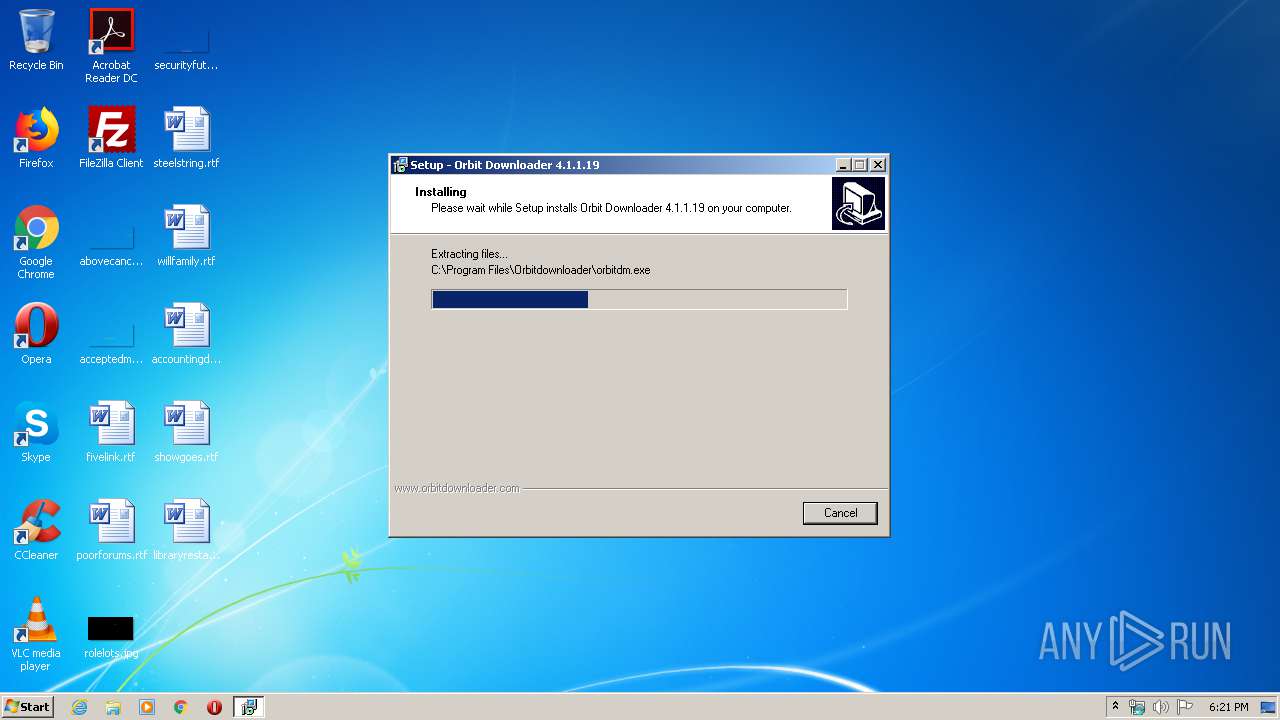Viewport: 1280px width, 720px height.
Task: Launch Skype desktop shortcut
Action: [36, 433]
